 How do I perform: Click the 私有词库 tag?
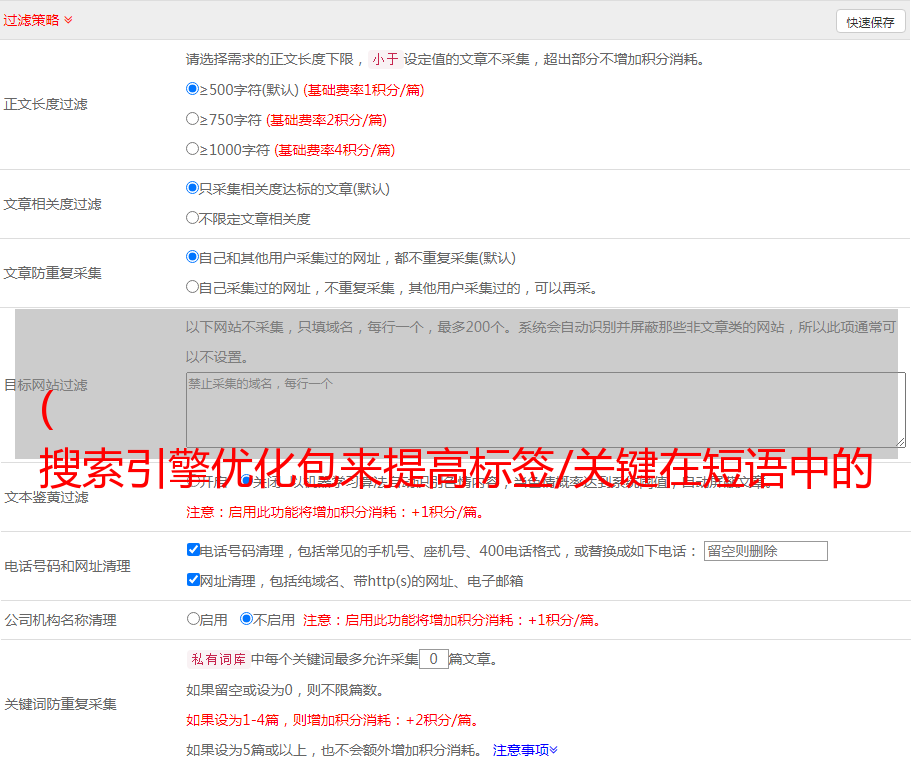pyautogui.click(x=219, y=659)
